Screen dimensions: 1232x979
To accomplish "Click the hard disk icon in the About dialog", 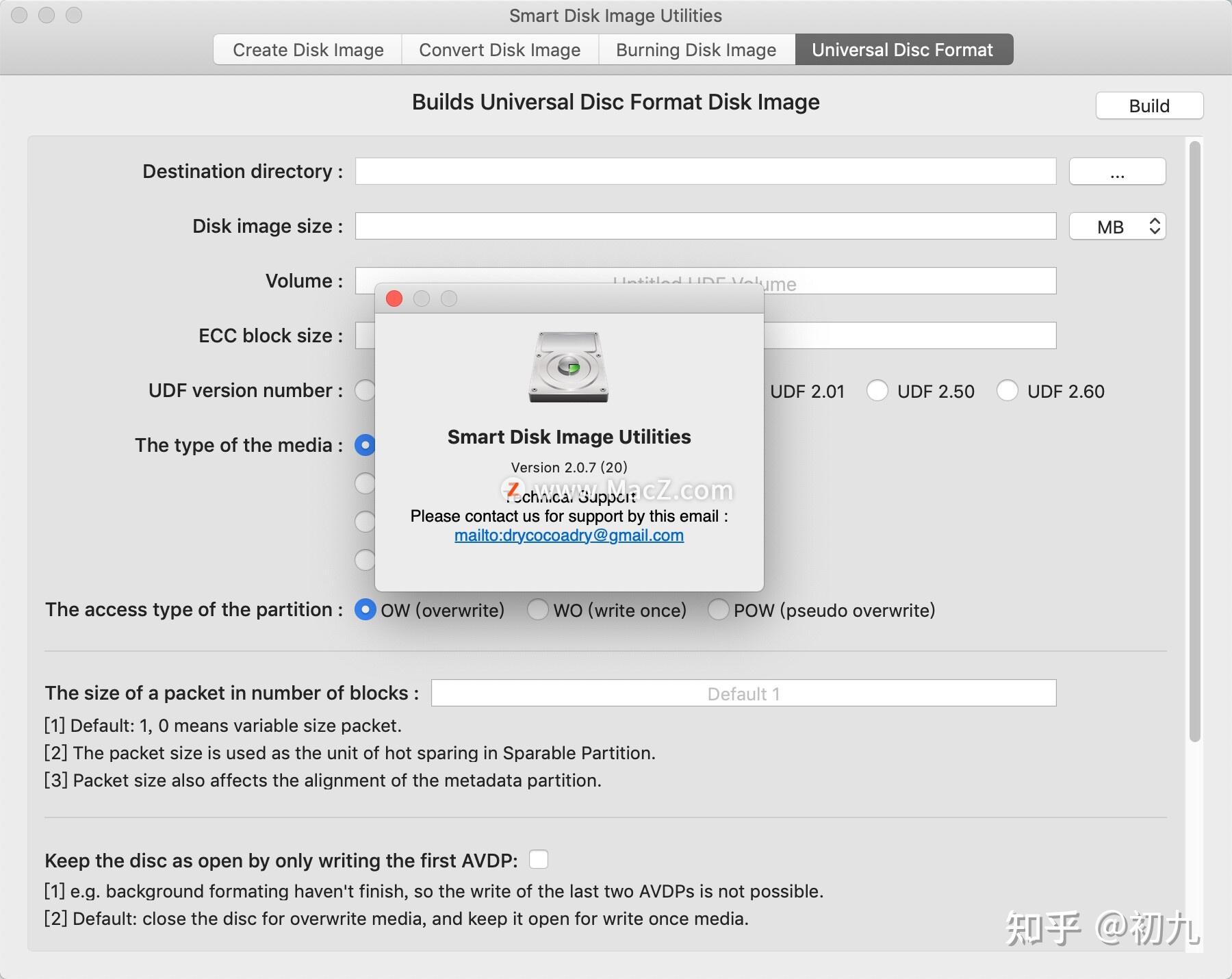I will (568, 368).
